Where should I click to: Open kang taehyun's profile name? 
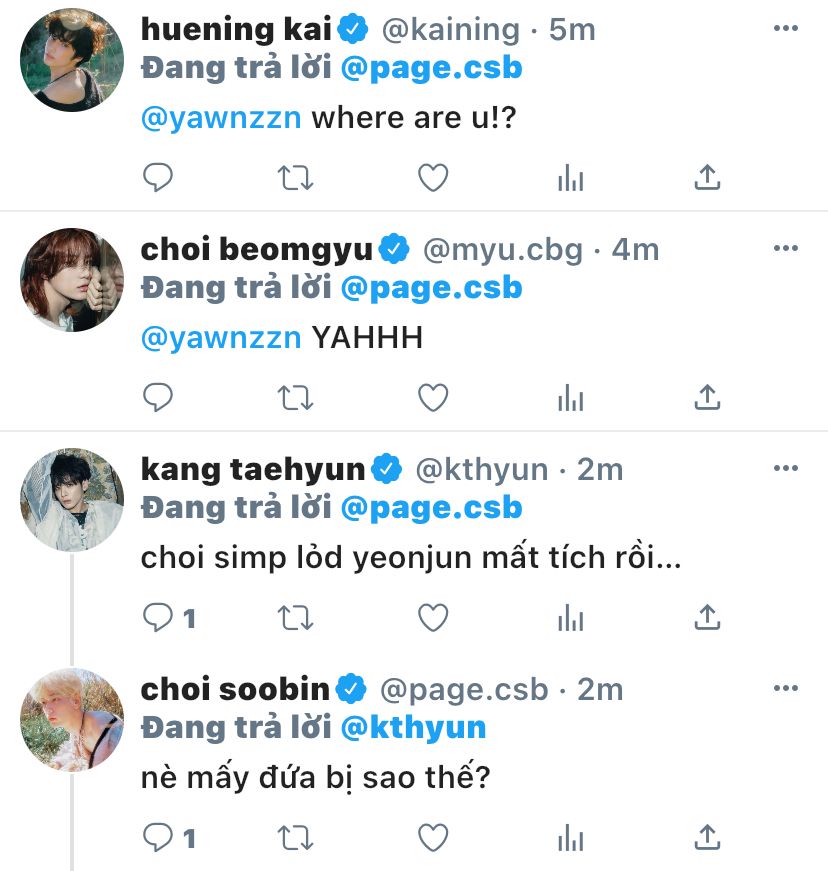(x=252, y=469)
